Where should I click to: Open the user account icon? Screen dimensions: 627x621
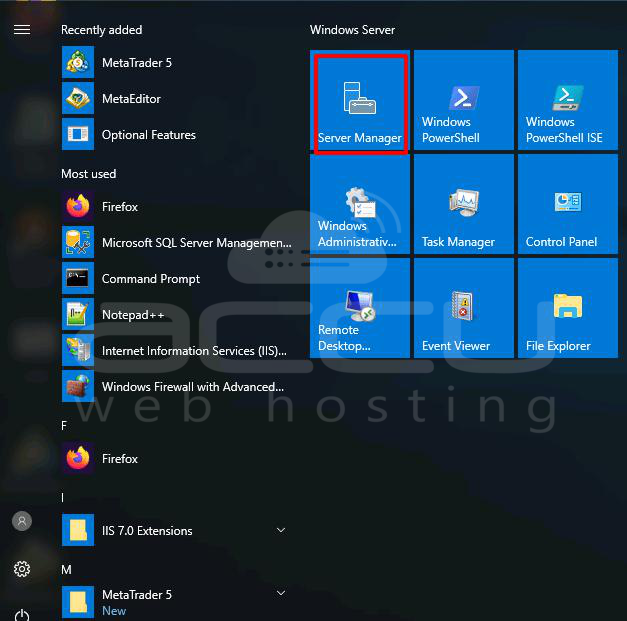(x=22, y=521)
